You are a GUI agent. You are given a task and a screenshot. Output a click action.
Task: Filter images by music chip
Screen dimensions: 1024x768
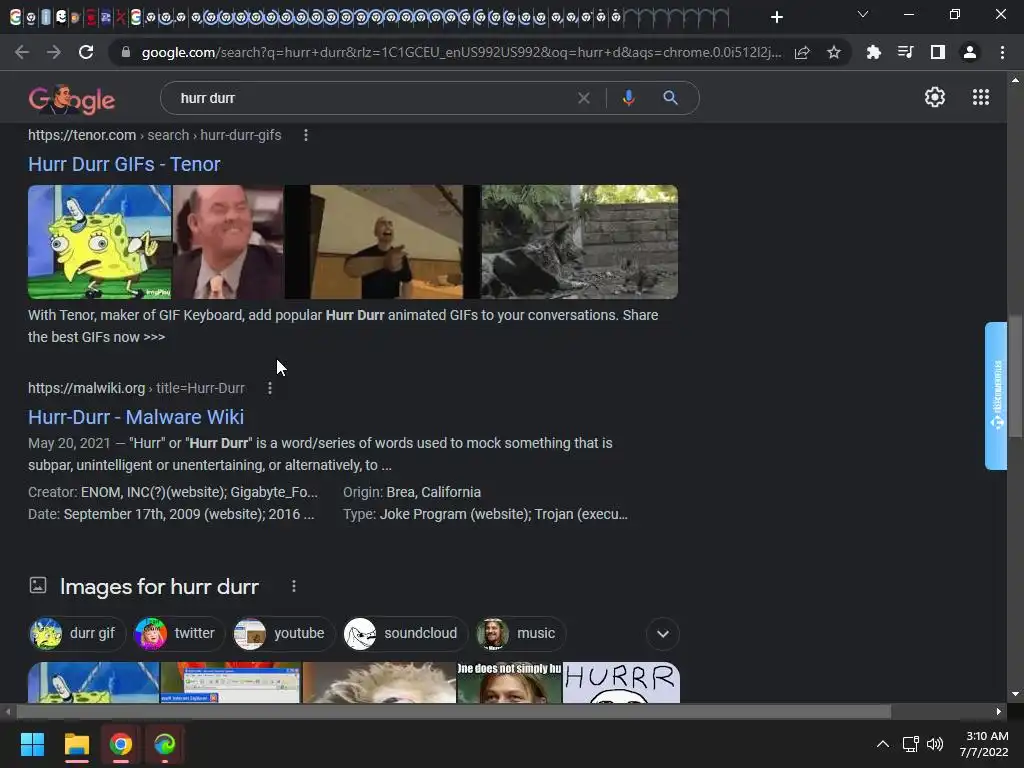(520, 633)
